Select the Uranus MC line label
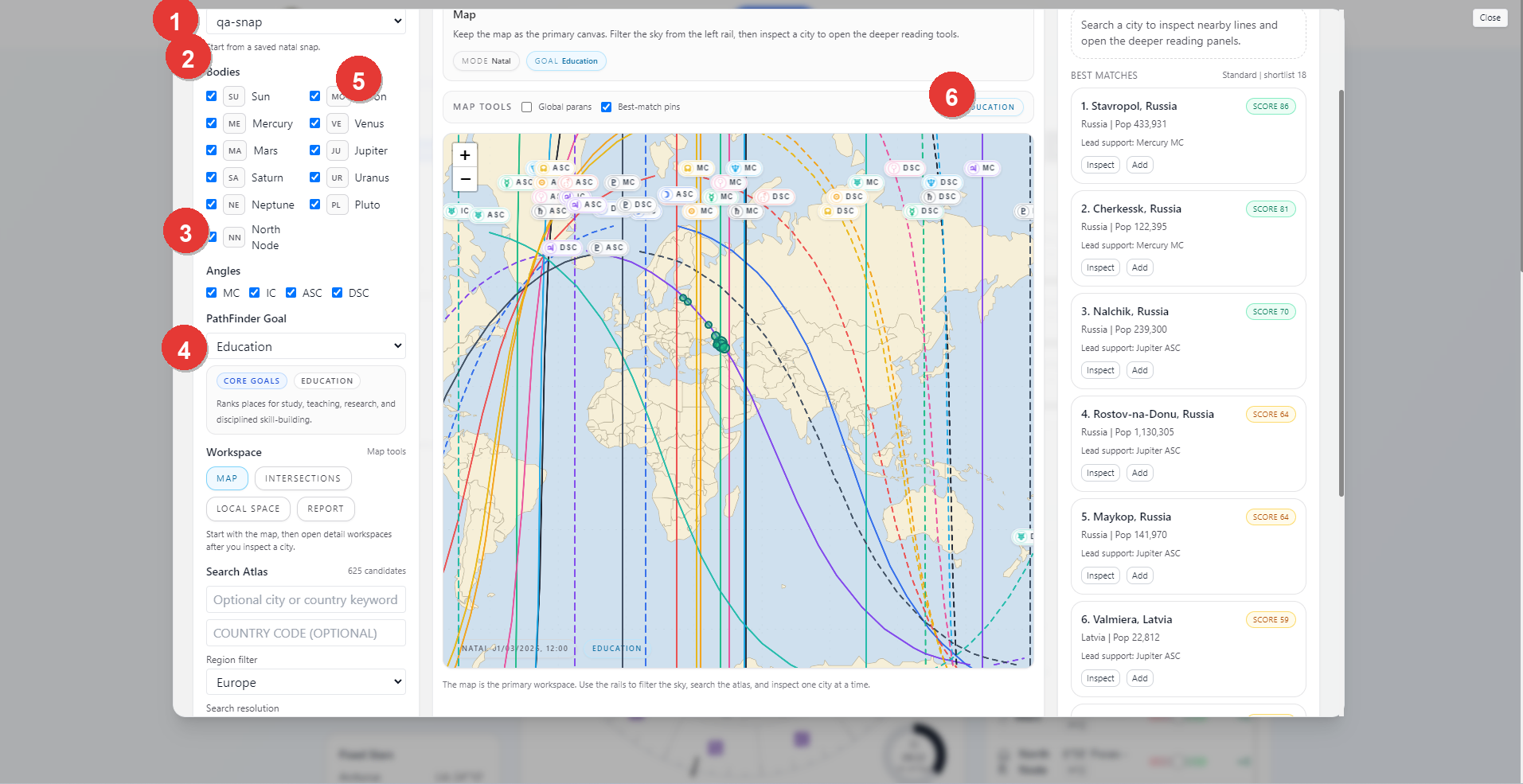The image size is (1523, 784). (x=865, y=182)
